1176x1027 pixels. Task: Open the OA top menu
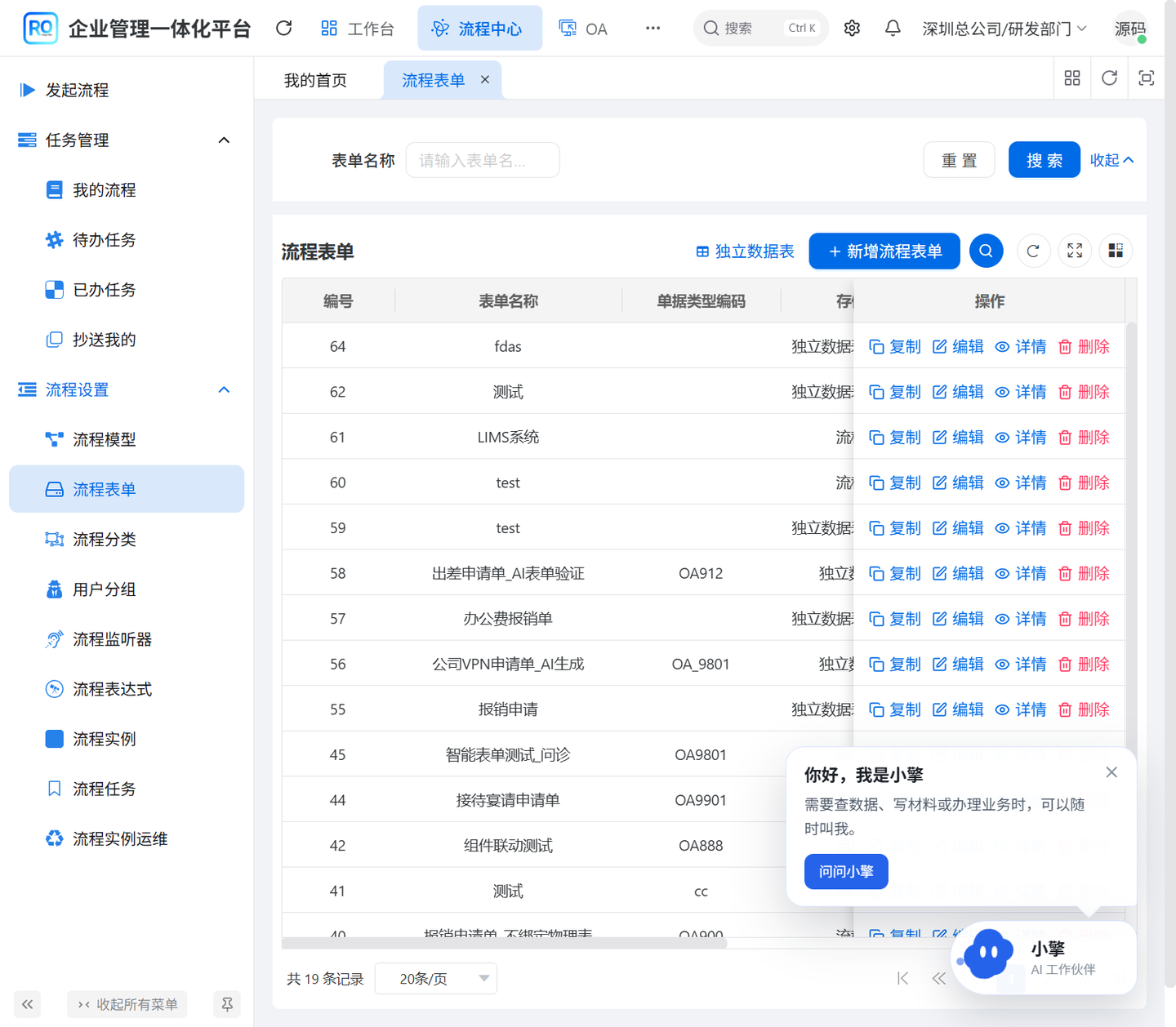pyautogui.click(x=583, y=29)
